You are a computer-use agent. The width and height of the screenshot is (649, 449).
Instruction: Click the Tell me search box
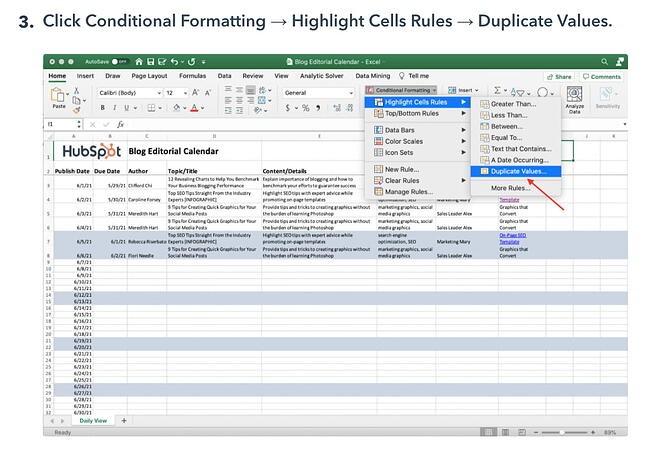[414, 76]
